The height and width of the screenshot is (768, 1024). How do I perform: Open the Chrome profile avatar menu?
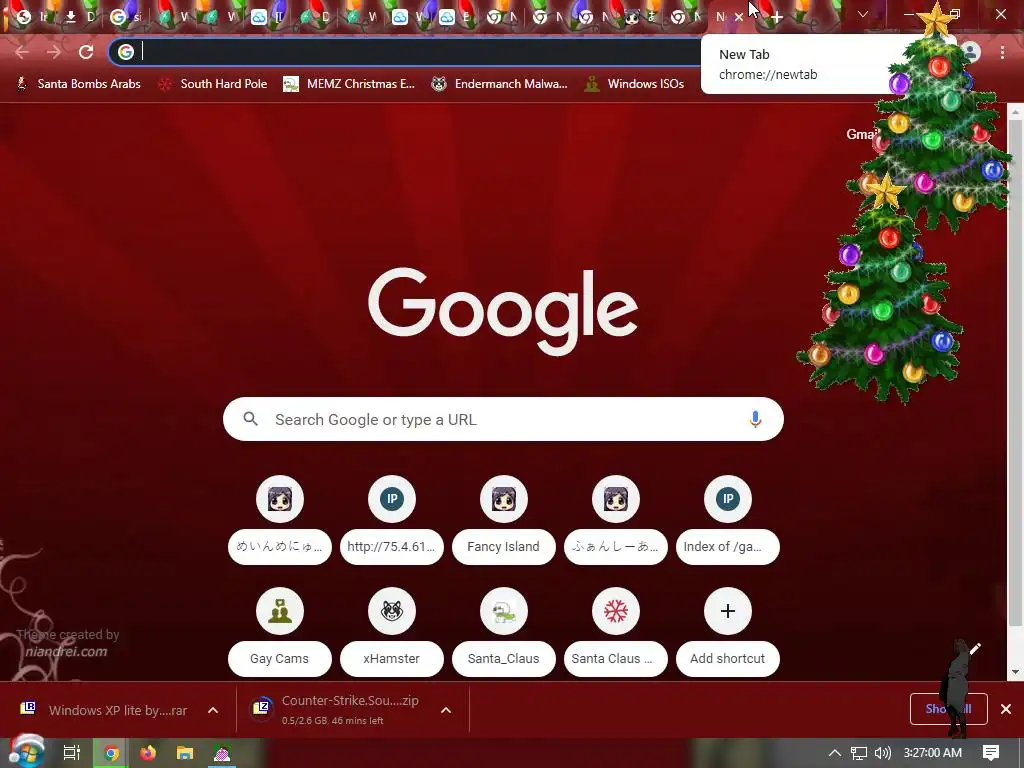pyautogui.click(x=970, y=52)
